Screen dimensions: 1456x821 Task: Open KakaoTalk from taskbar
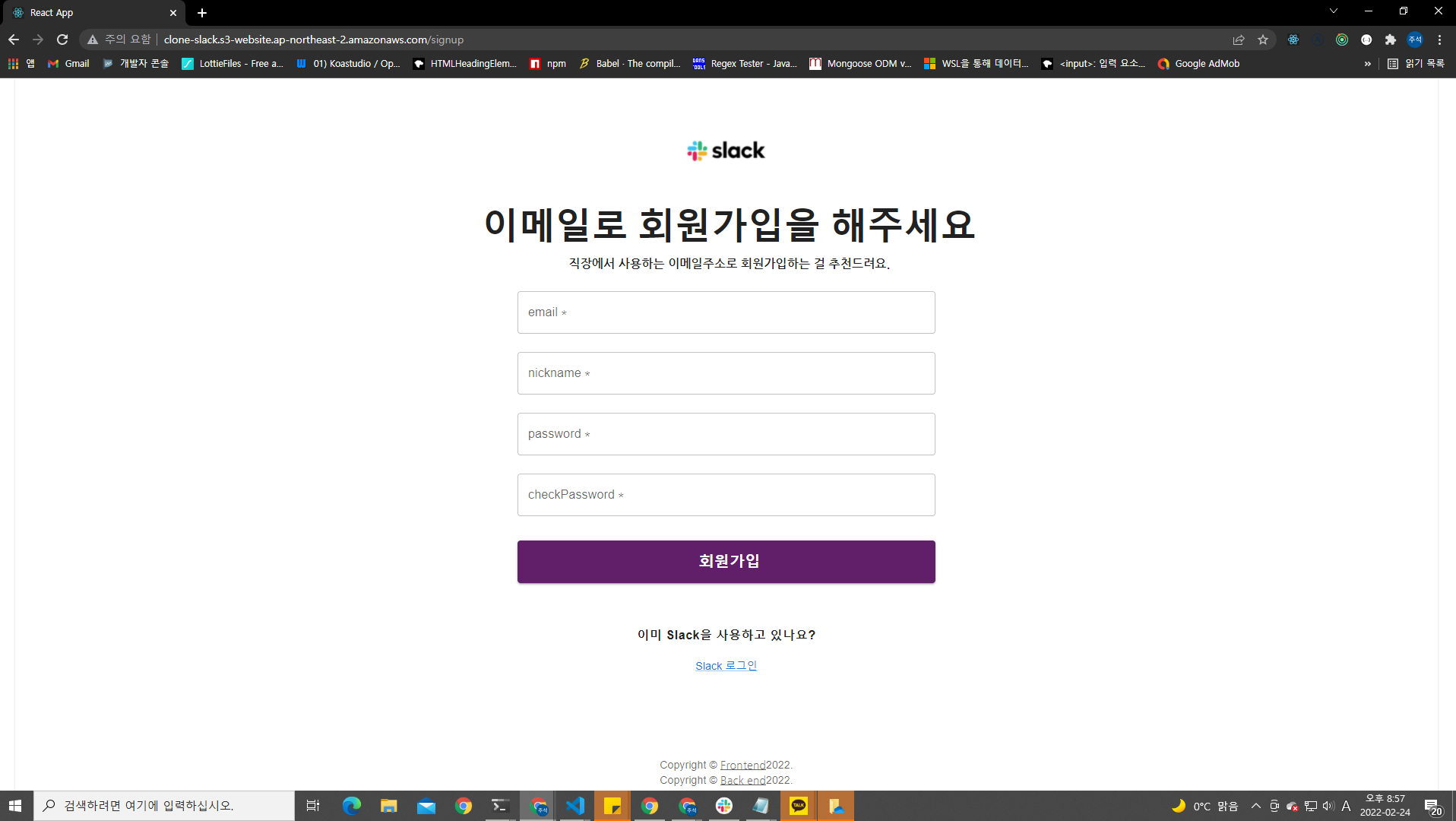pyautogui.click(x=798, y=806)
